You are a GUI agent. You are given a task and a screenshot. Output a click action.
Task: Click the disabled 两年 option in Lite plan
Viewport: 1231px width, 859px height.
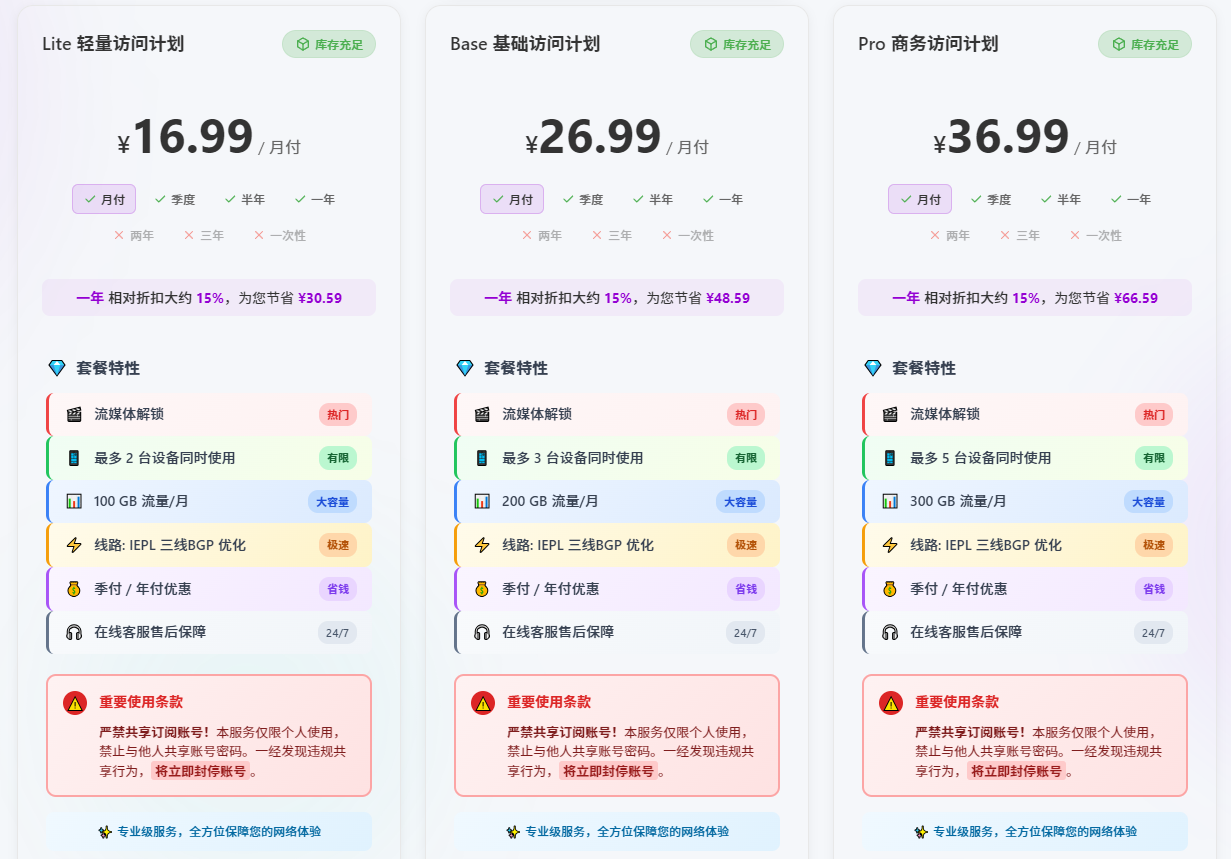[134, 235]
